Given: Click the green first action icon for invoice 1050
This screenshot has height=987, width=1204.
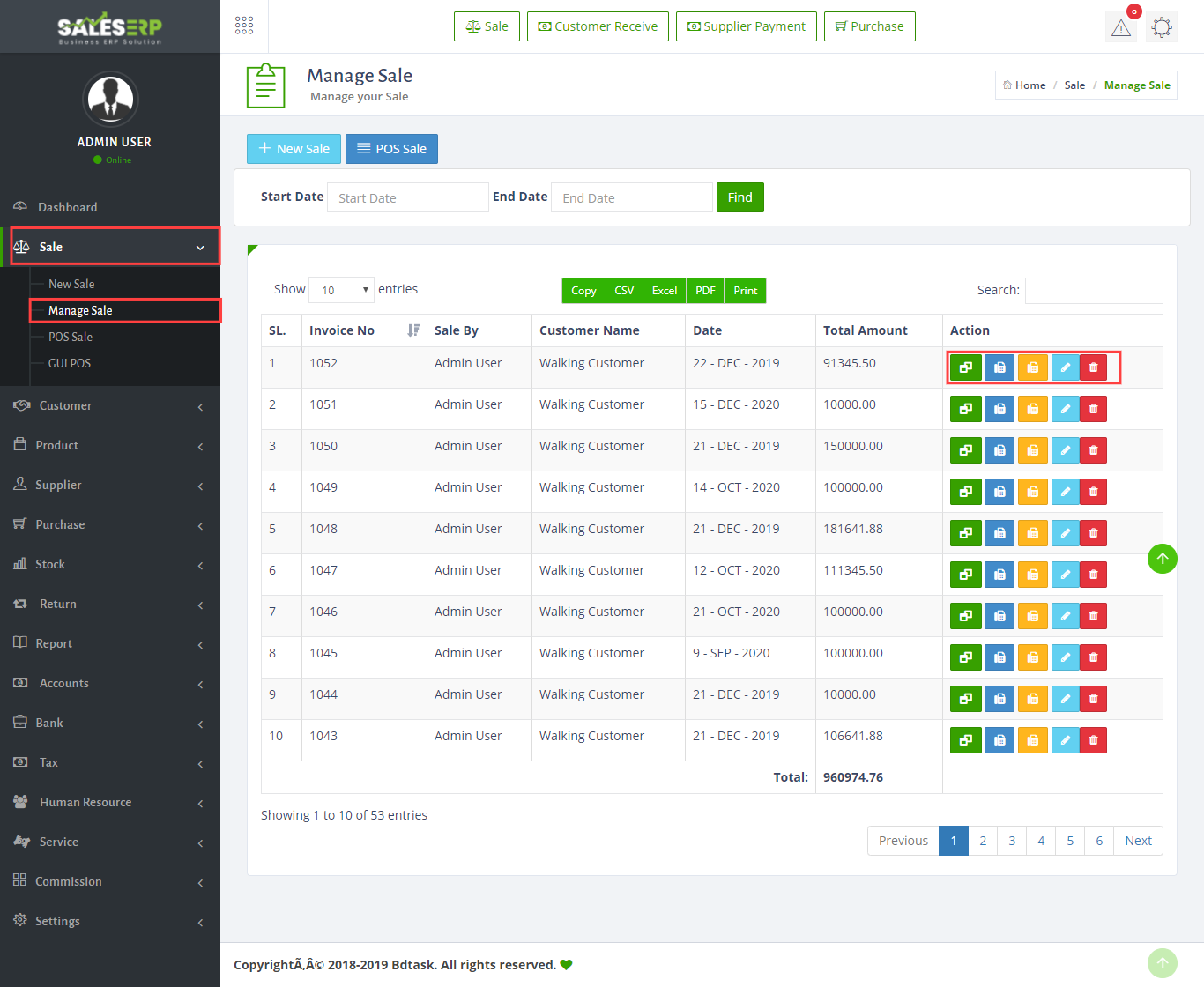Looking at the screenshot, I should click(x=965, y=450).
